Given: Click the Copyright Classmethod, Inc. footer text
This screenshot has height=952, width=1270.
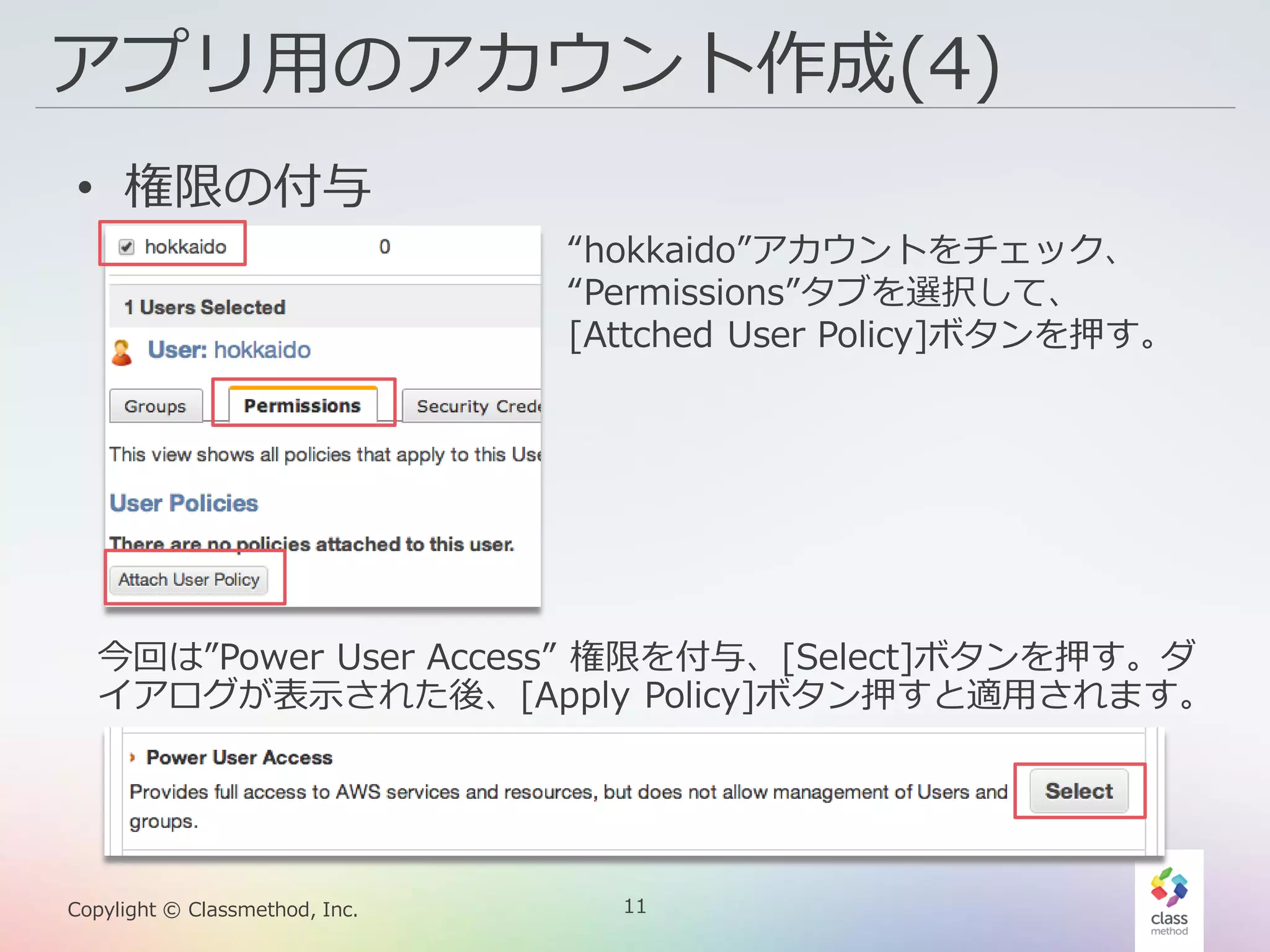Looking at the screenshot, I should pos(212,909).
